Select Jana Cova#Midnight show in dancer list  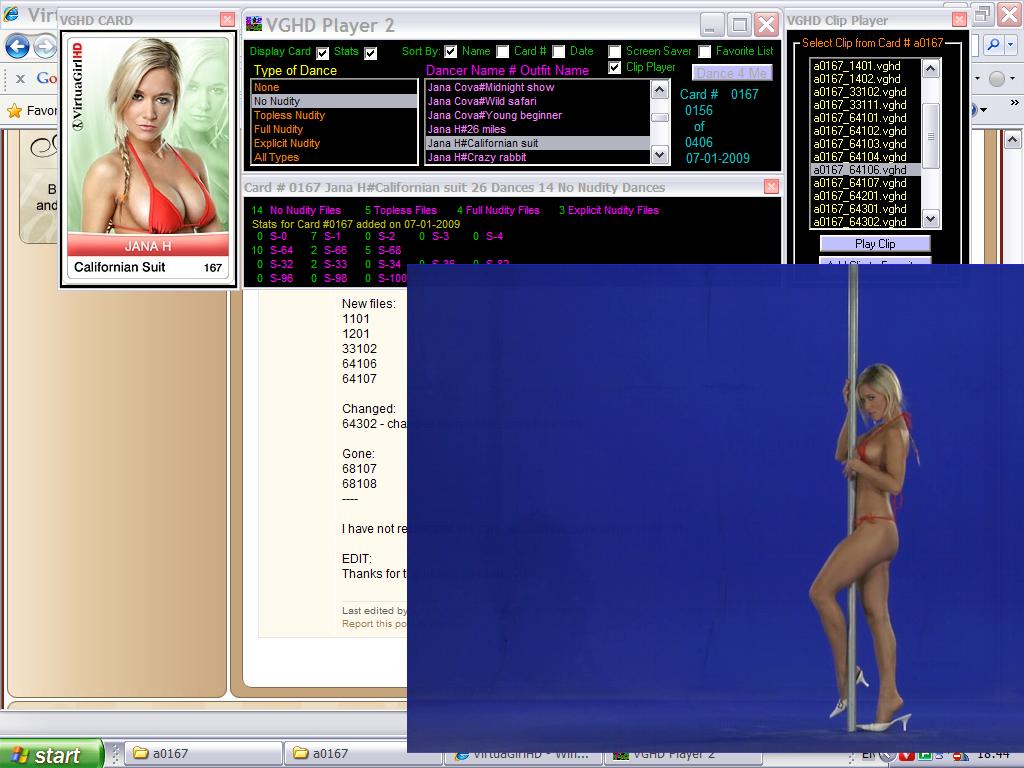(537, 87)
